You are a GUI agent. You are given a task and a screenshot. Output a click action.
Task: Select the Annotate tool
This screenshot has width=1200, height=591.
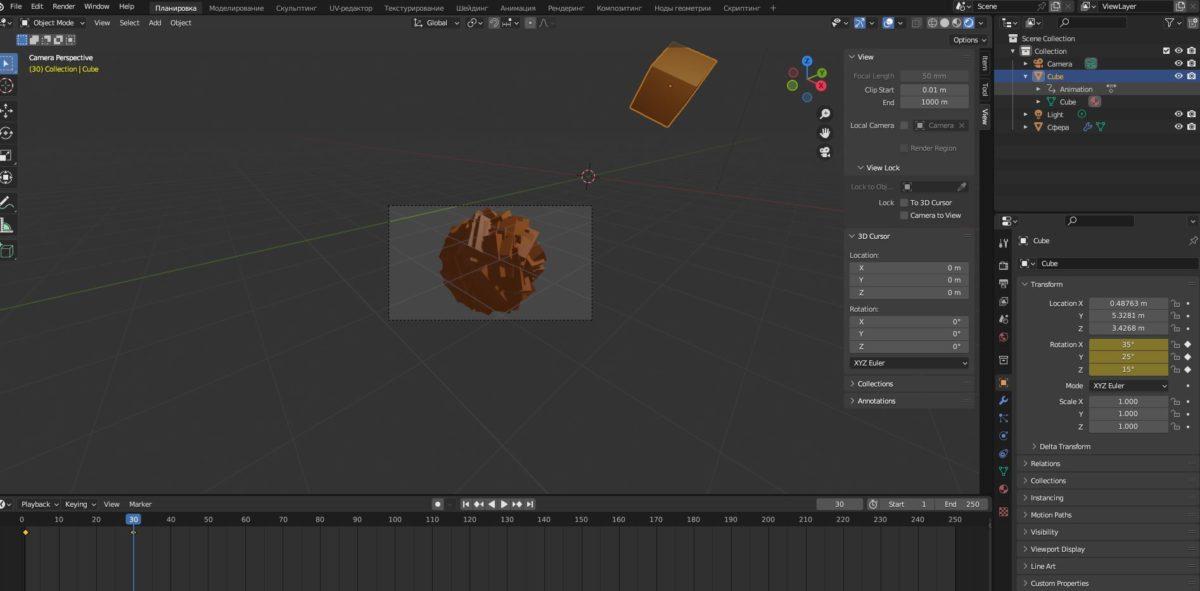point(7,202)
